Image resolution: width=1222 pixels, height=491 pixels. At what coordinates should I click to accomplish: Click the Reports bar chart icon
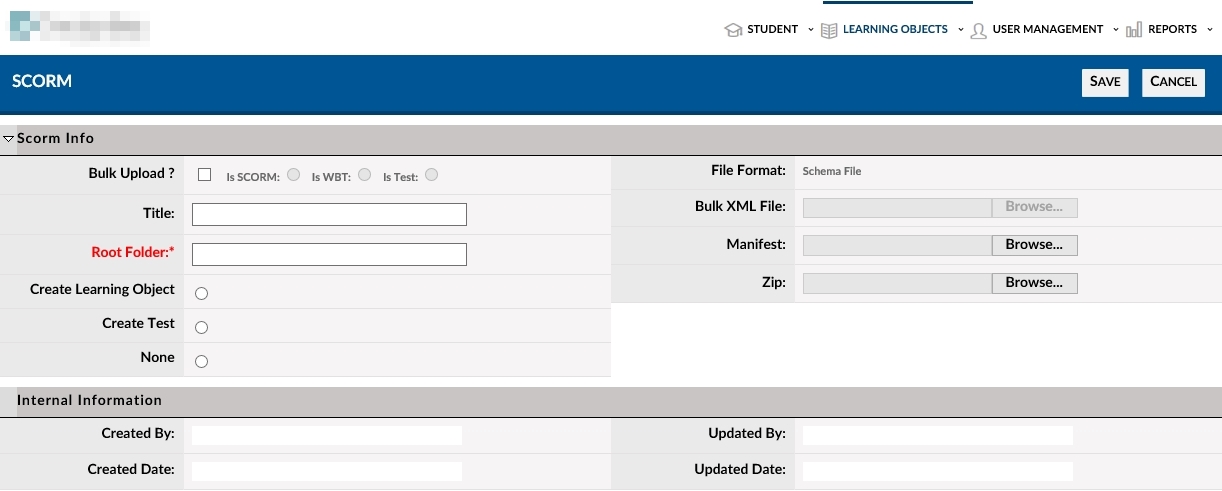click(x=1134, y=30)
